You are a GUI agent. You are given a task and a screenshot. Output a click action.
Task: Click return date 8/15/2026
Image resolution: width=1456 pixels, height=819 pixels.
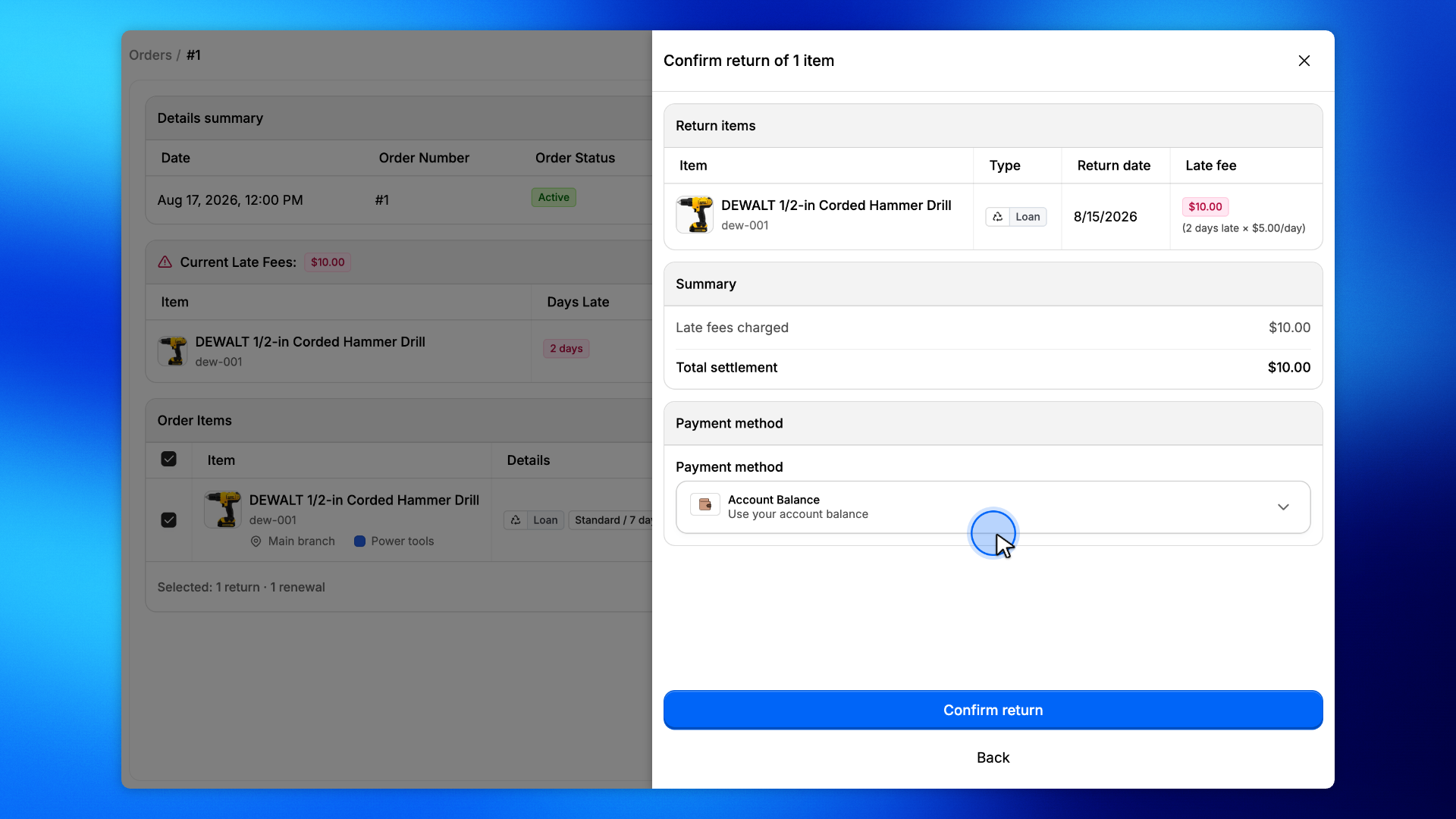1105,217
